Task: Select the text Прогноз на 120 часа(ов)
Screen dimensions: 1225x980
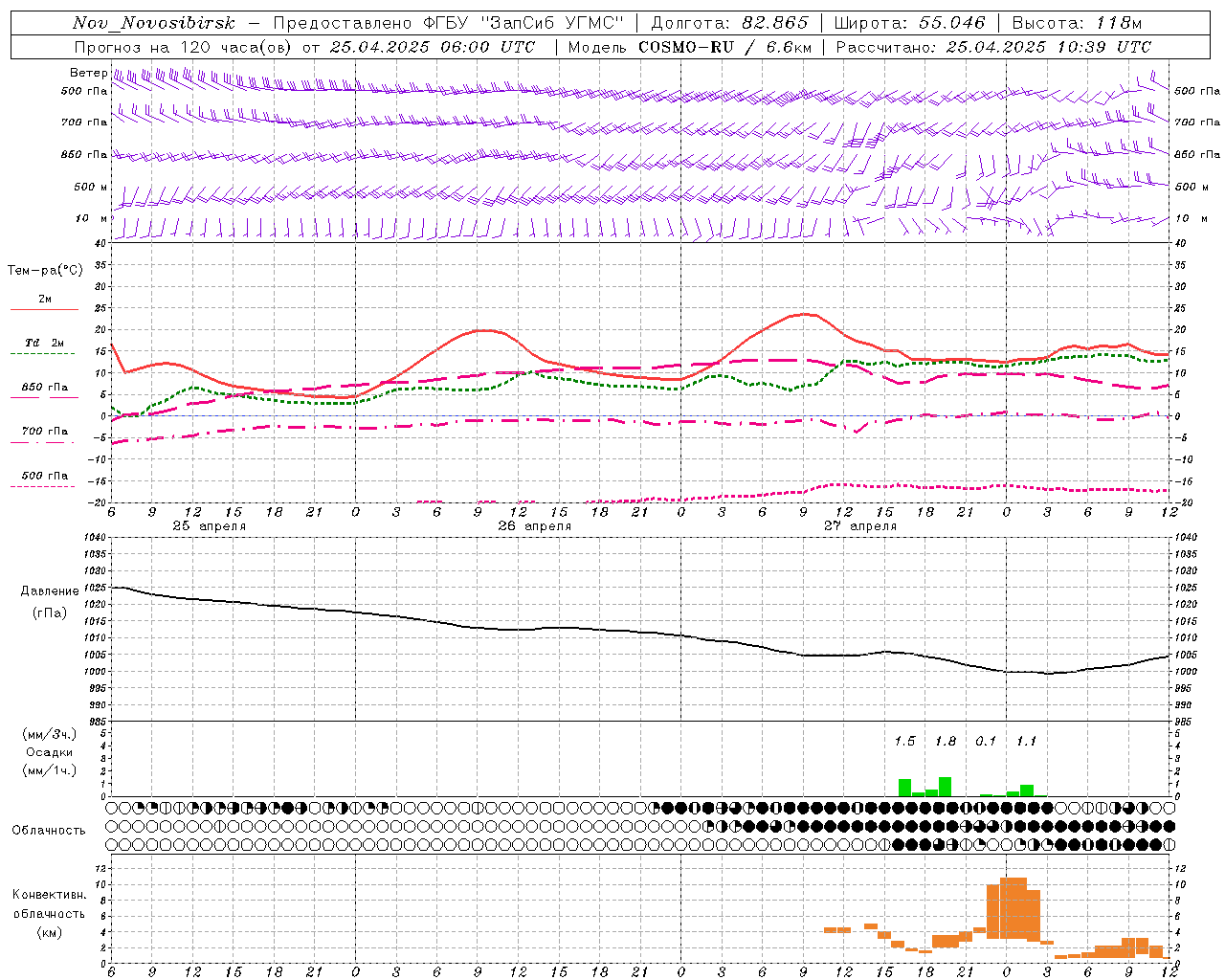Action: tap(184, 47)
